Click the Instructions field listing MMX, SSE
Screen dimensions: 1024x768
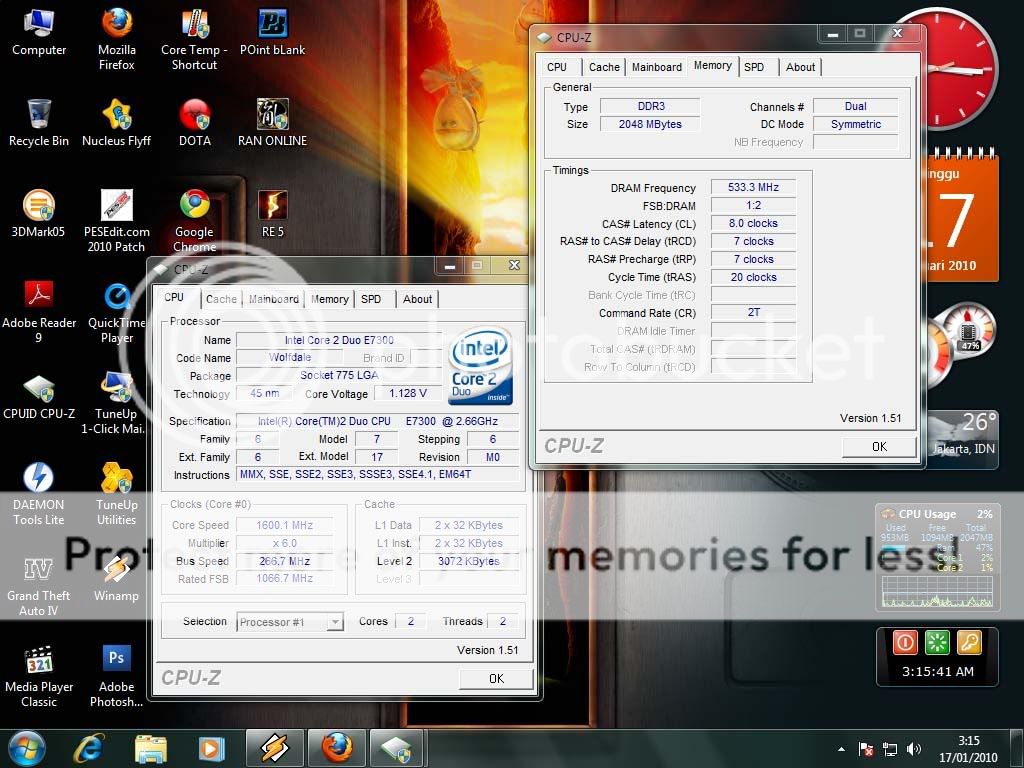(377, 475)
